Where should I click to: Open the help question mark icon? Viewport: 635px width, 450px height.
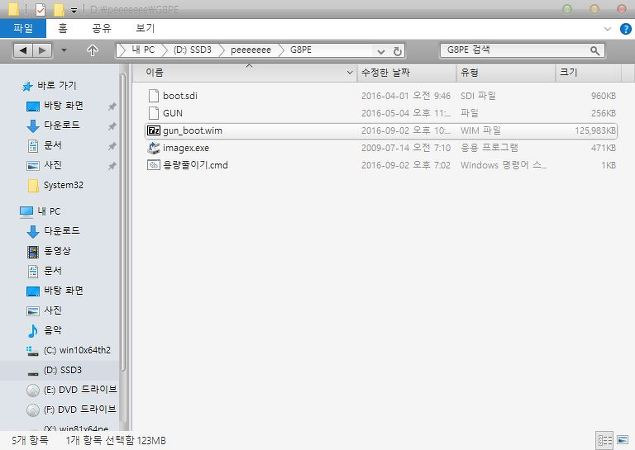(625, 29)
